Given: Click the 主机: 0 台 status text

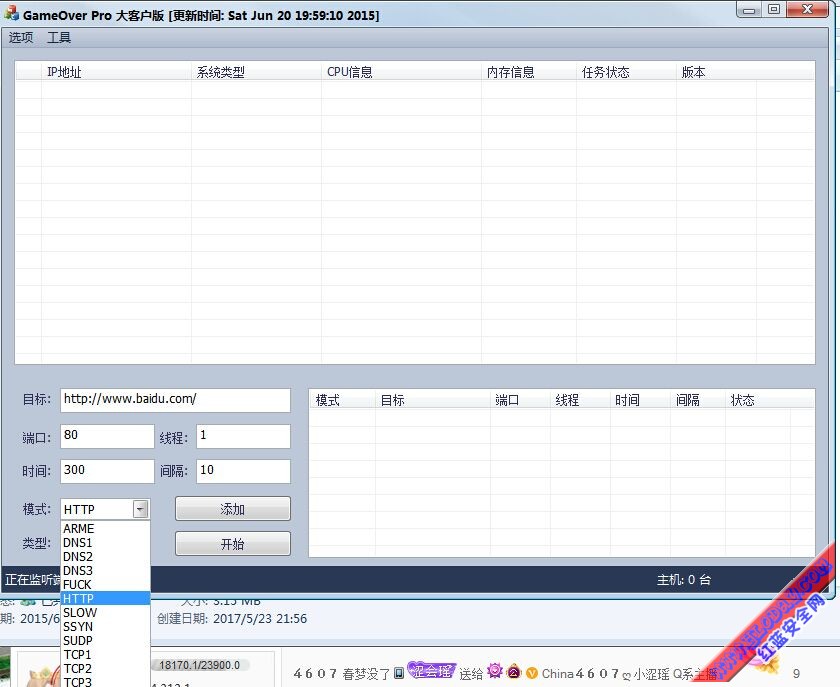Looking at the screenshot, I should [684, 579].
